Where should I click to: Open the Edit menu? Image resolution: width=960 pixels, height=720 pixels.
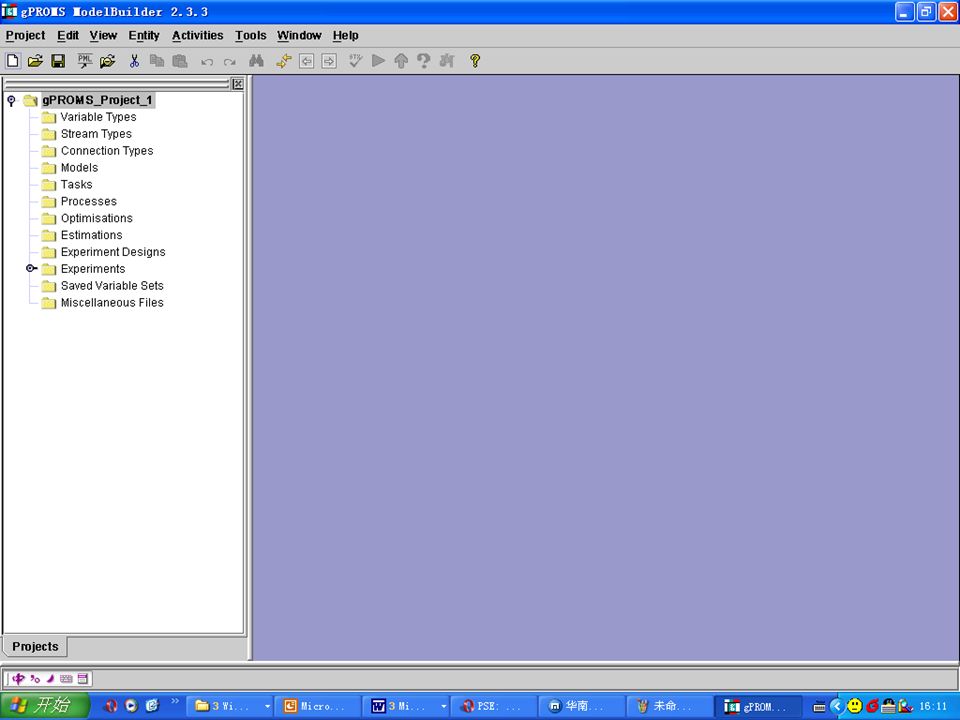(x=67, y=36)
